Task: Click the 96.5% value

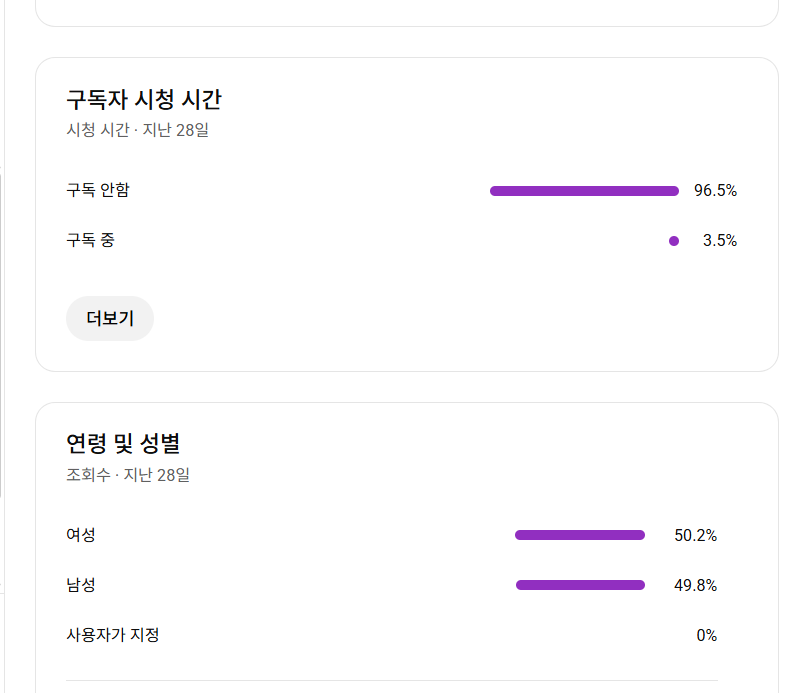Action: tap(715, 191)
